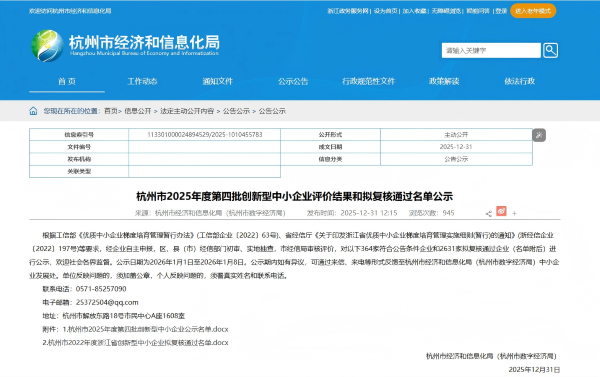
Task: Click the phone number 0571-85257090
Action: tap(101, 289)
